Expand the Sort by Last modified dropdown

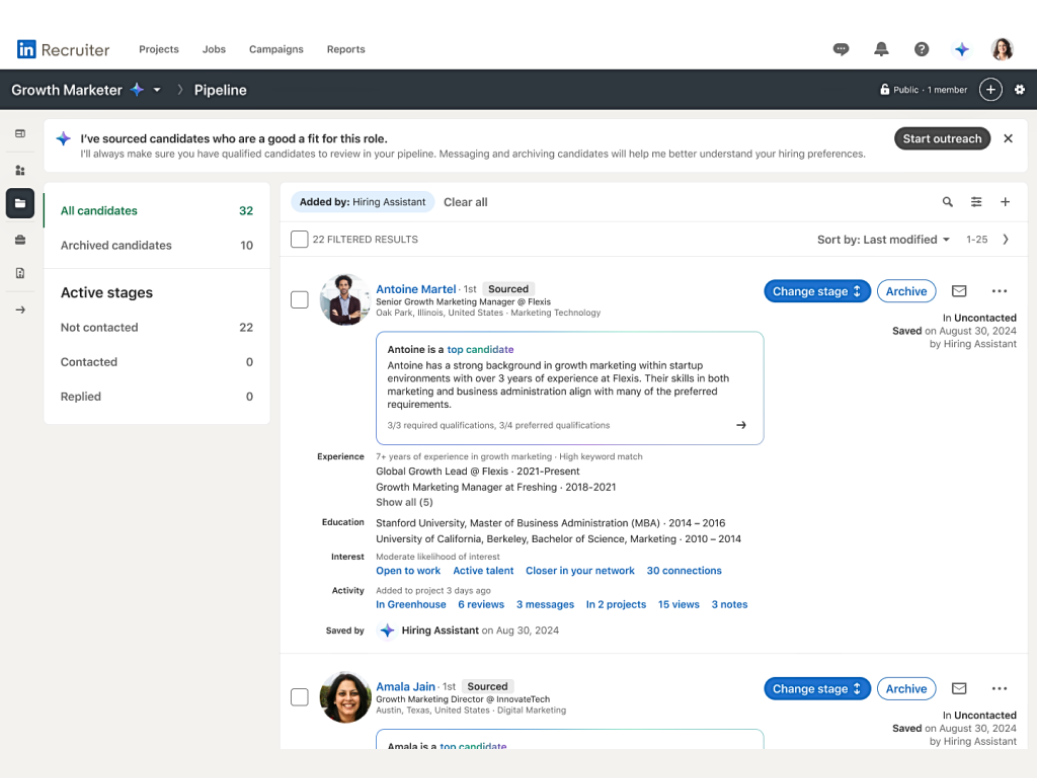[x=883, y=239]
